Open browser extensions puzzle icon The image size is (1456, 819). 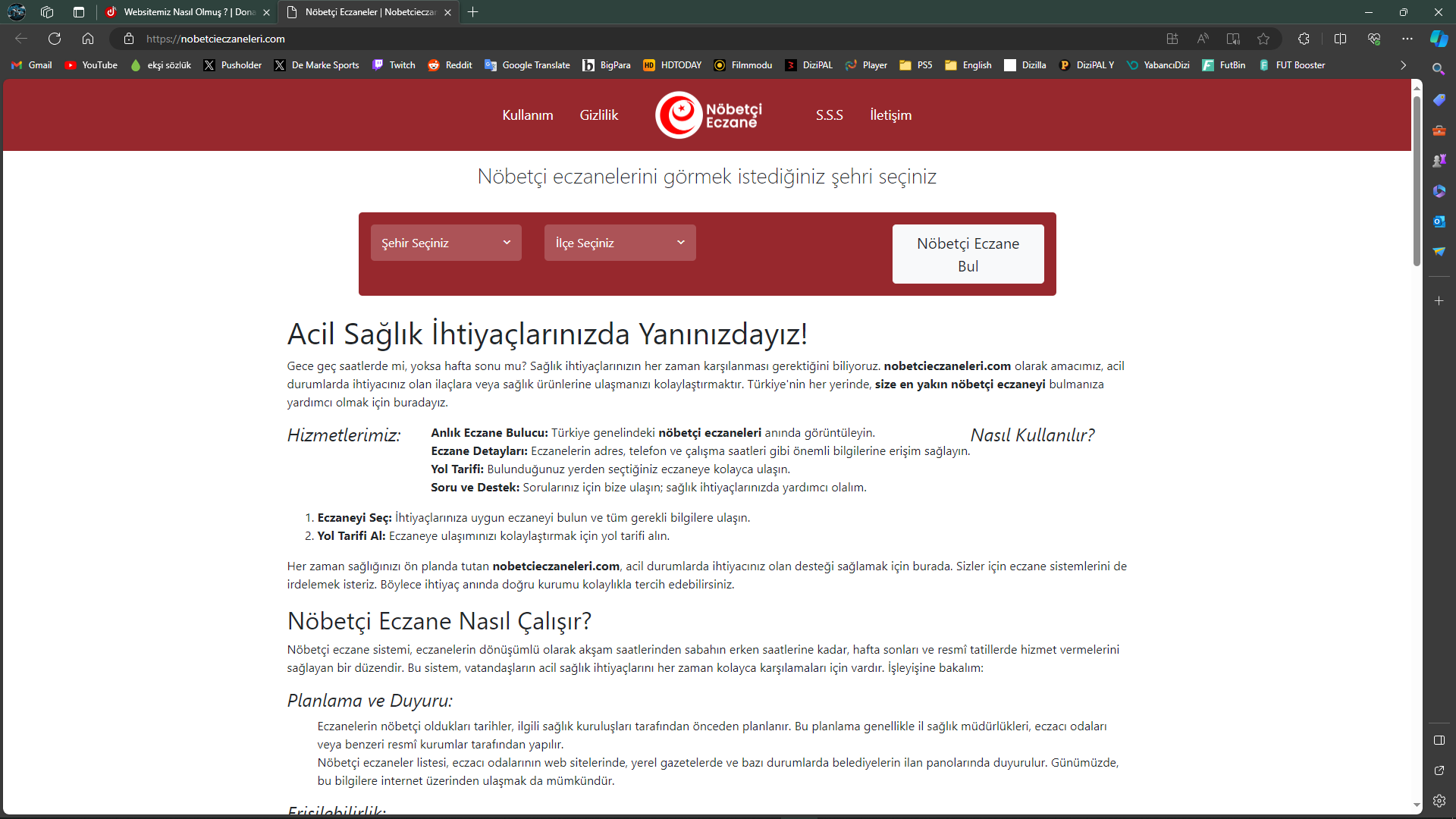pyautogui.click(x=1304, y=39)
